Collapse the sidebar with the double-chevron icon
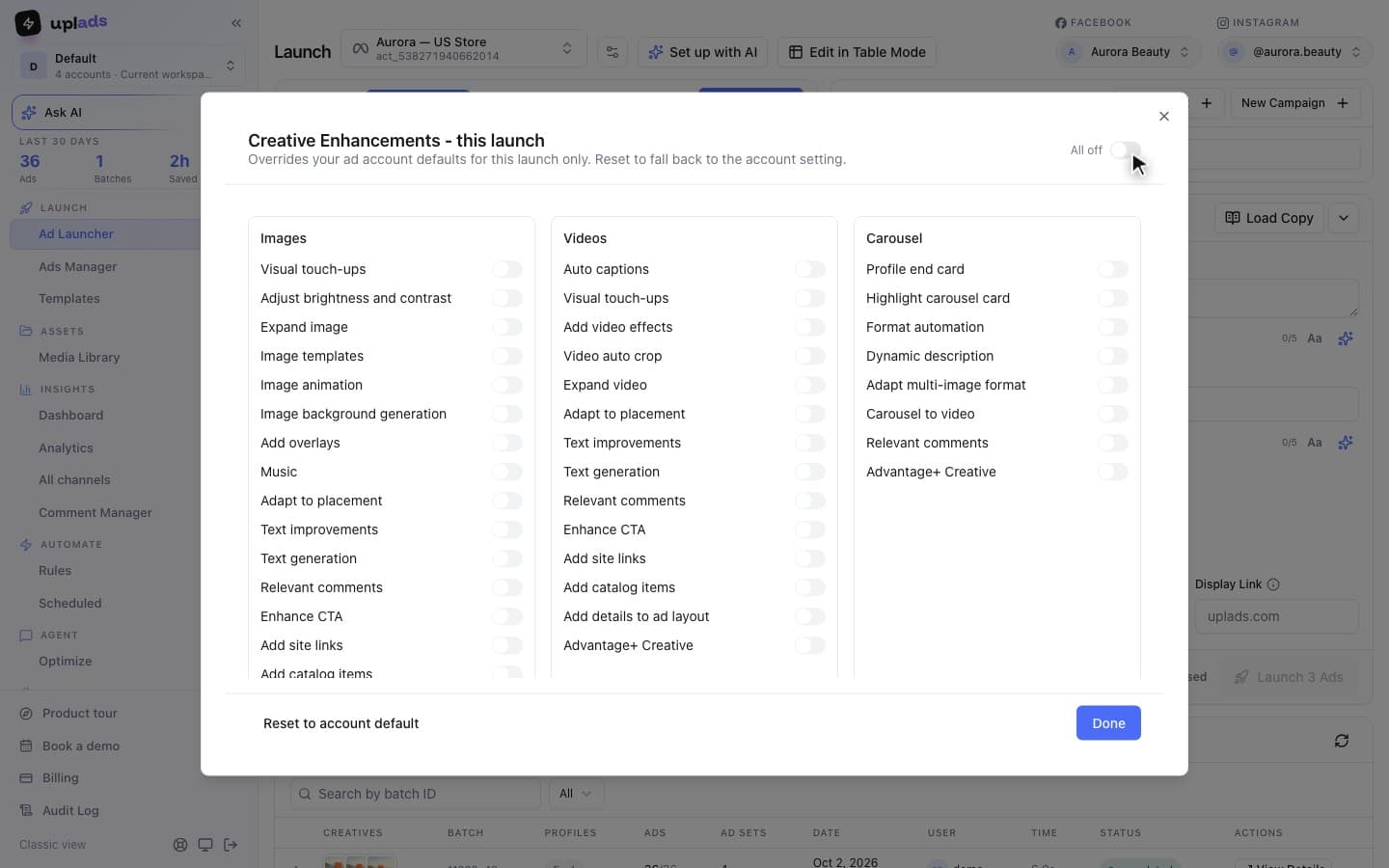This screenshot has width=1389, height=868. coord(236,22)
